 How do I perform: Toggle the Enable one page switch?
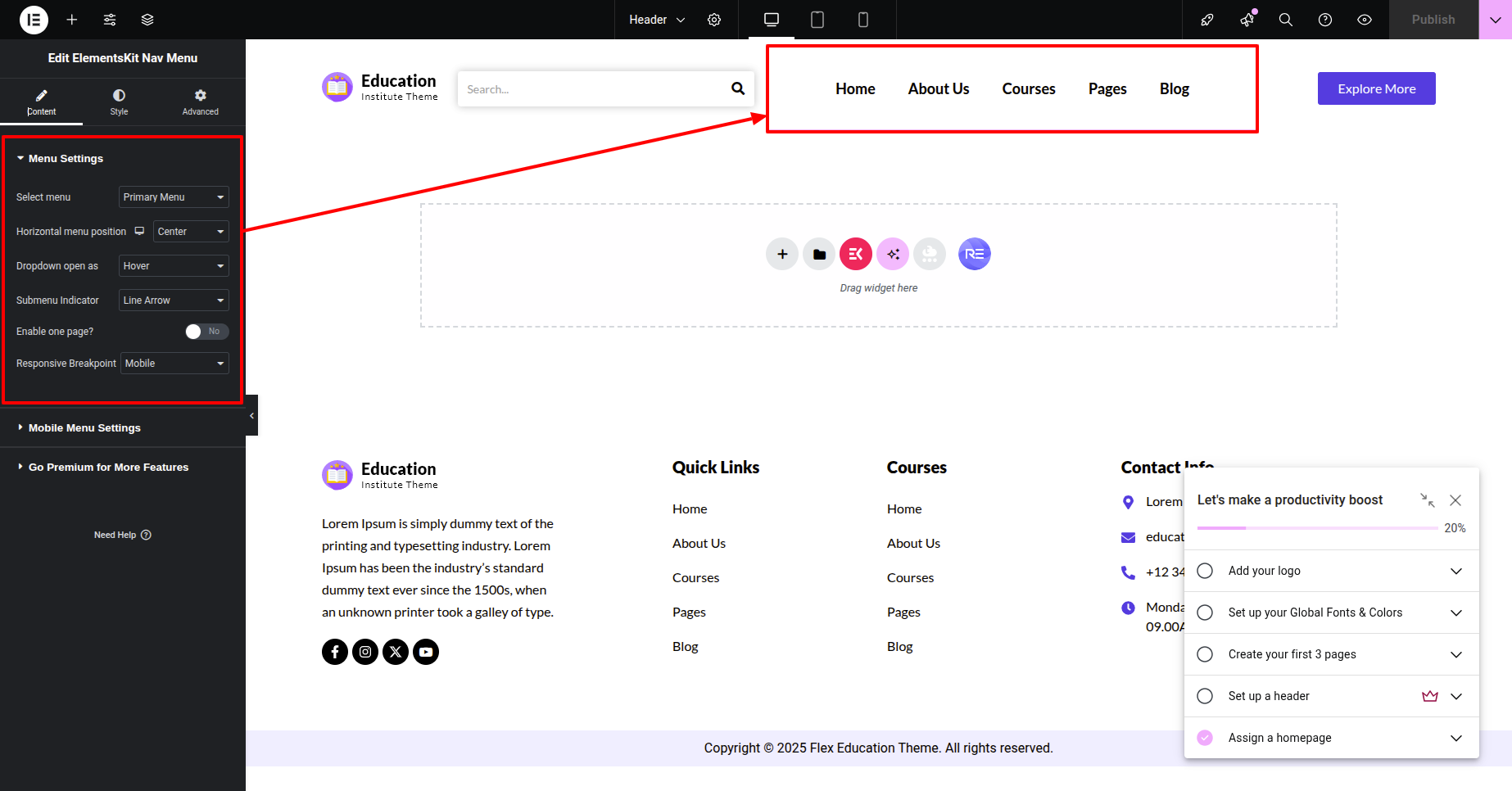pos(206,332)
